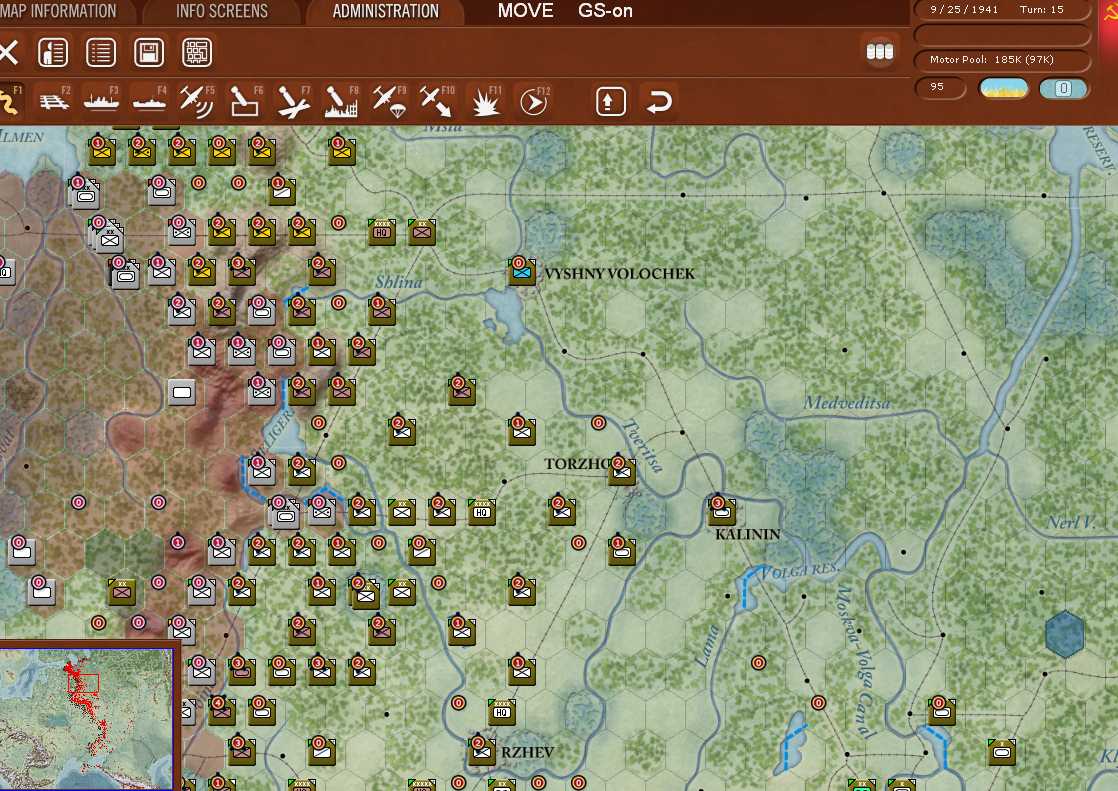Image resolution: width=1118 pixels, height=791 pixels.
Task: Click the minimap in the bottom-left corner
Action: (x=87, y=717)
